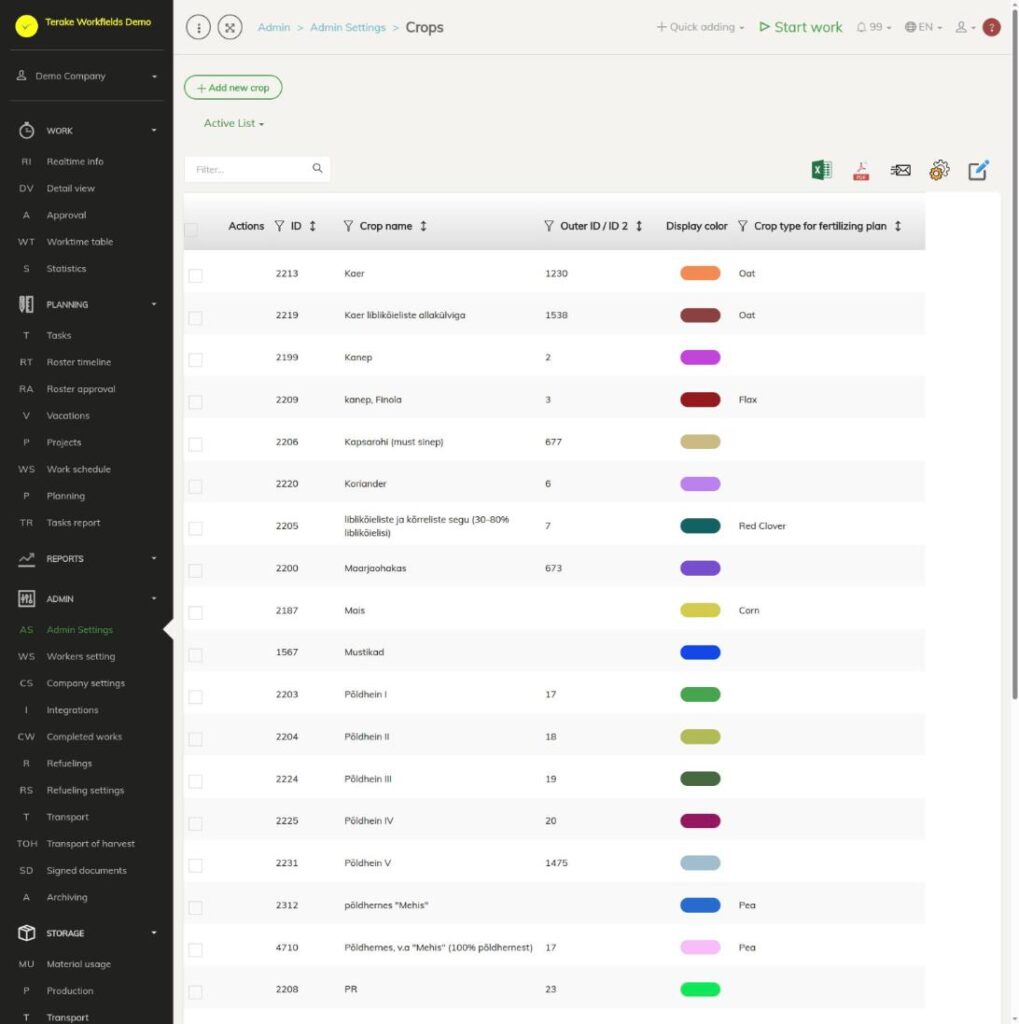1019x1024 pixels.
Task: Check the Mais row checkbox
Action: (195, 613)
